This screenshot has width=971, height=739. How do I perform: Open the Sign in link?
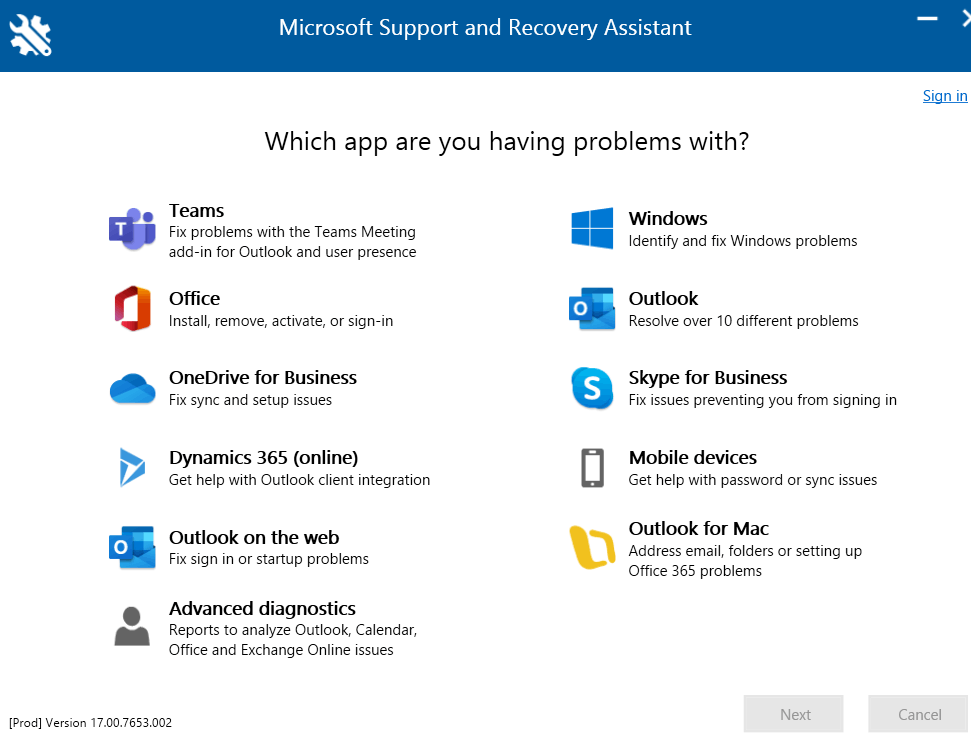point(944,96)
